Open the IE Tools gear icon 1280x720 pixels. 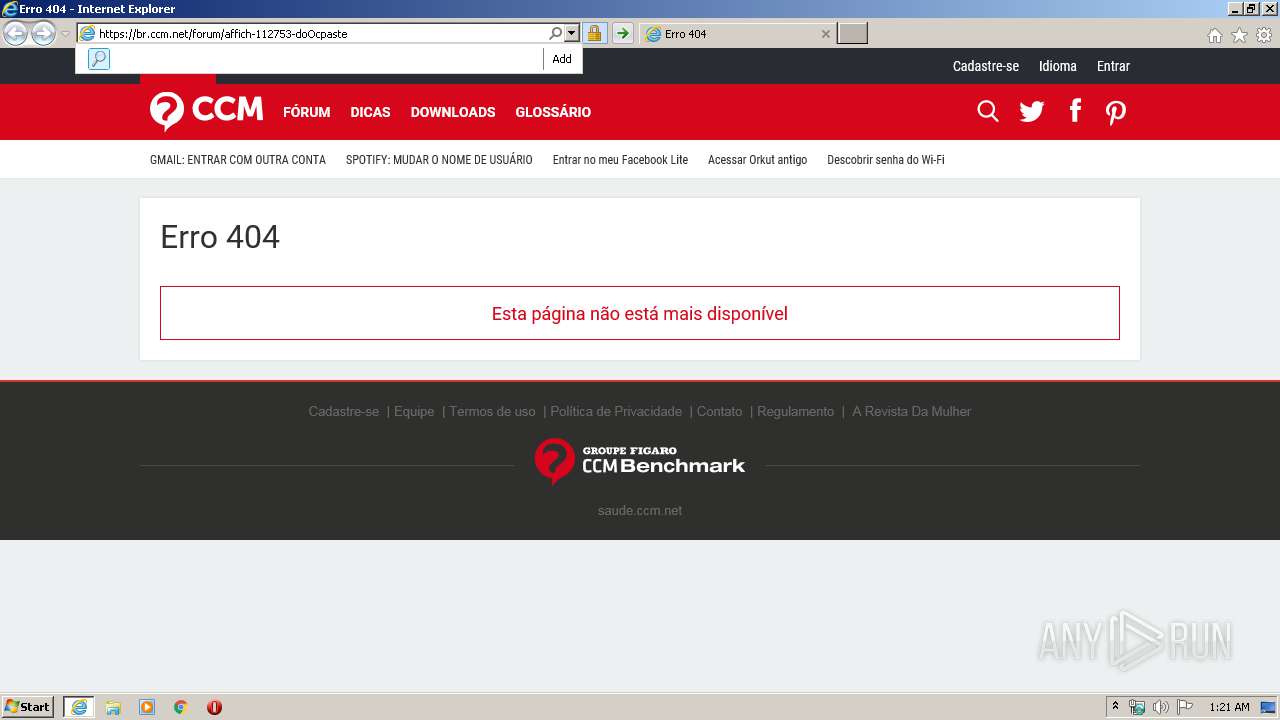(1264, 35)
